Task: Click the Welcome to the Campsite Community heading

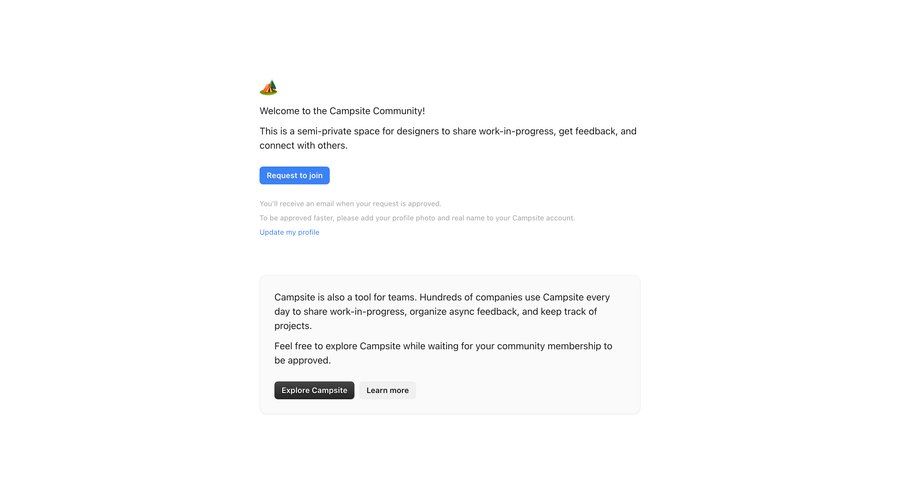Action: point(342,111)
